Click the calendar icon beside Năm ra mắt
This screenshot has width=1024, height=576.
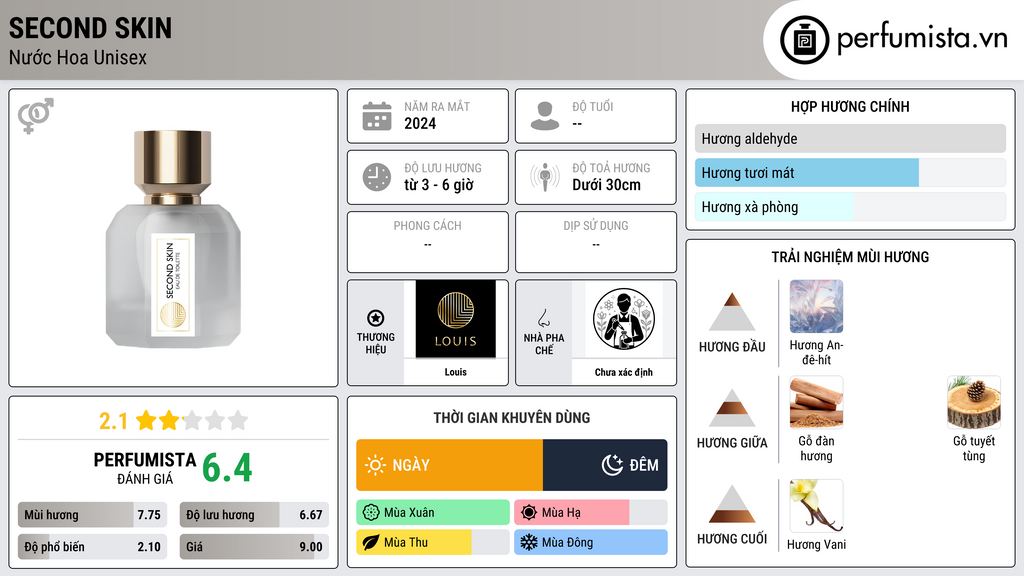377,116
